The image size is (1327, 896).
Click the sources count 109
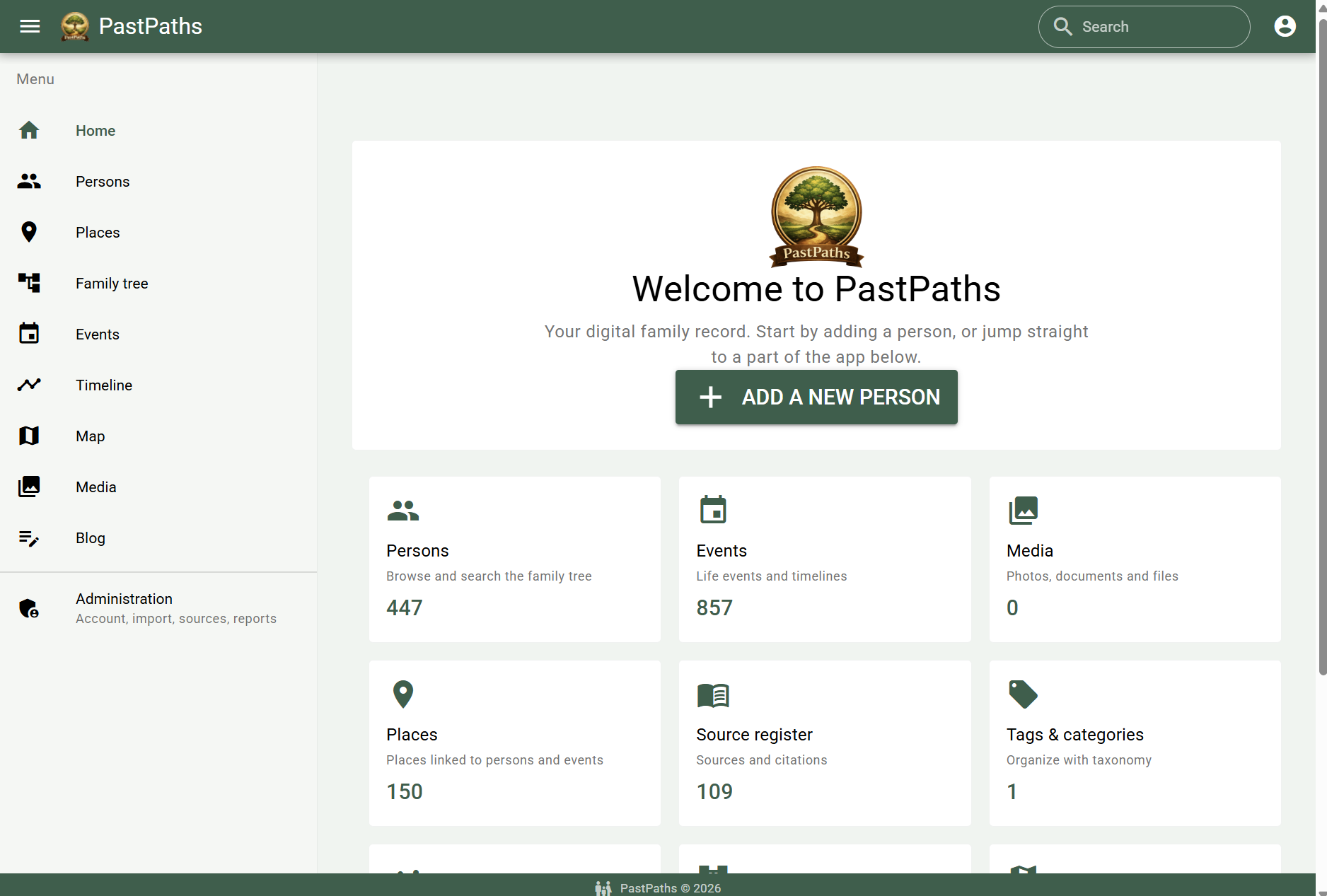(x=714, y=791)
